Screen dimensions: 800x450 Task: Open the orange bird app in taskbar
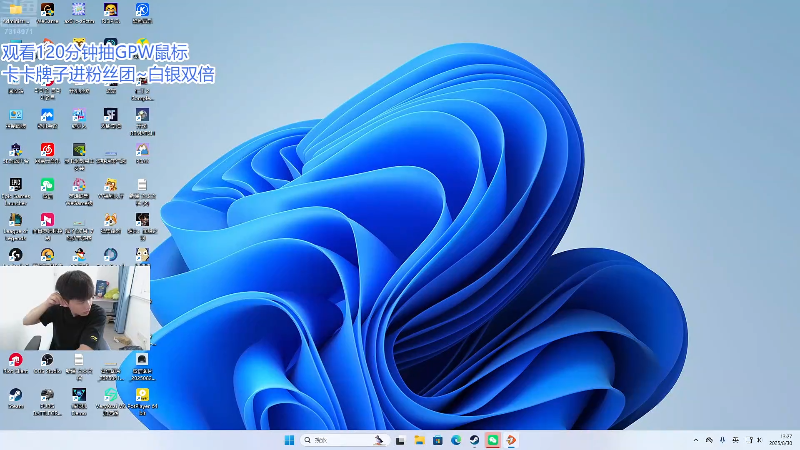[511, 440]
